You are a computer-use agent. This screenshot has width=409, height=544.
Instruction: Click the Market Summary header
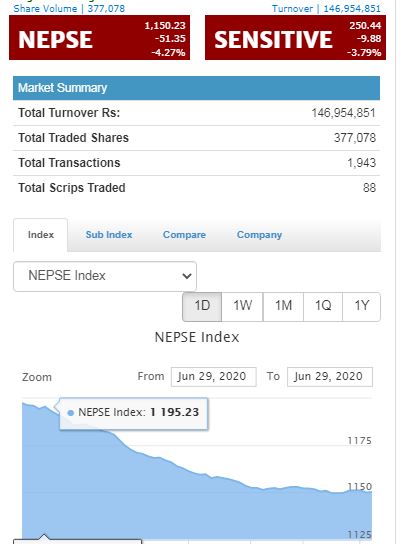click(x=196, y=88)
